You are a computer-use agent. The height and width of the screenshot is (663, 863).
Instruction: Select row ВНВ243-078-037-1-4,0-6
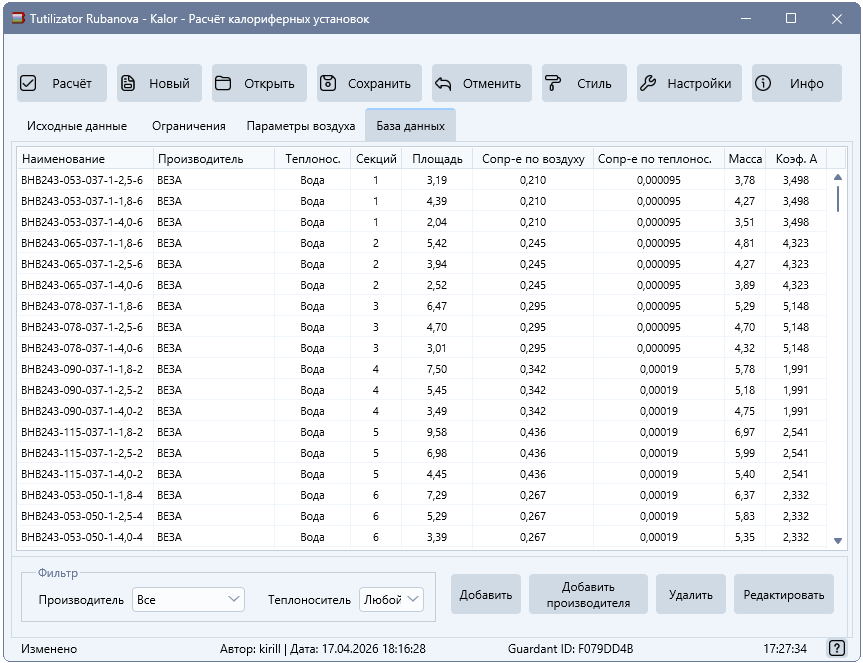pyautogui.click(x=422, y=347)
